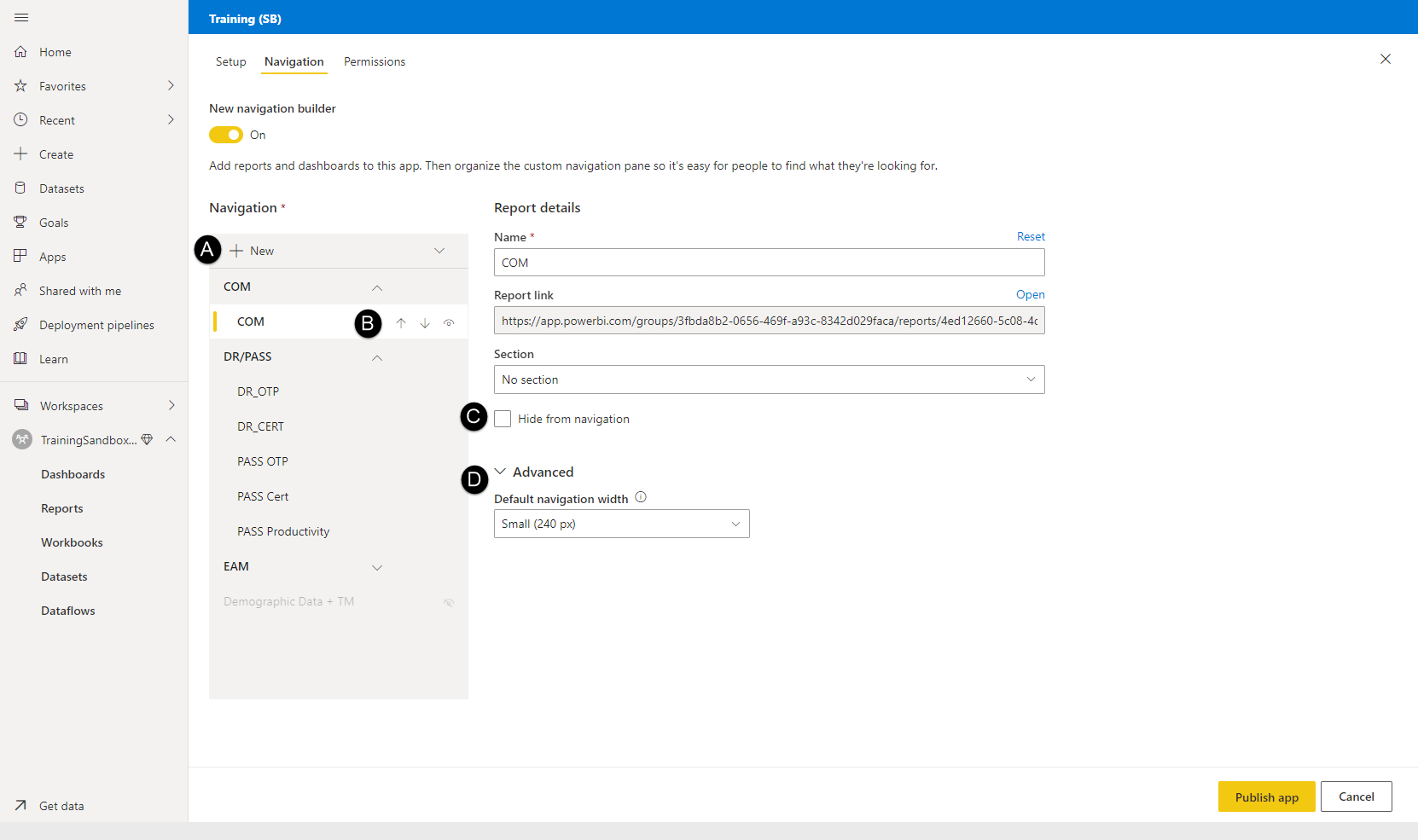Viewport: 1418px width, 840px height.
Task: Open Default navigation width dropdown
Action: [x=621, y=524]
